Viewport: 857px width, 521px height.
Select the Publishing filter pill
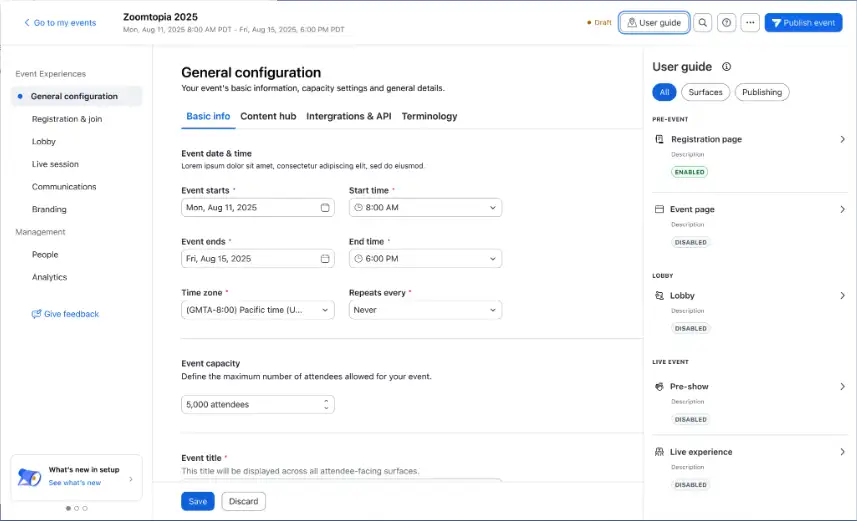[x=762, y=92]
